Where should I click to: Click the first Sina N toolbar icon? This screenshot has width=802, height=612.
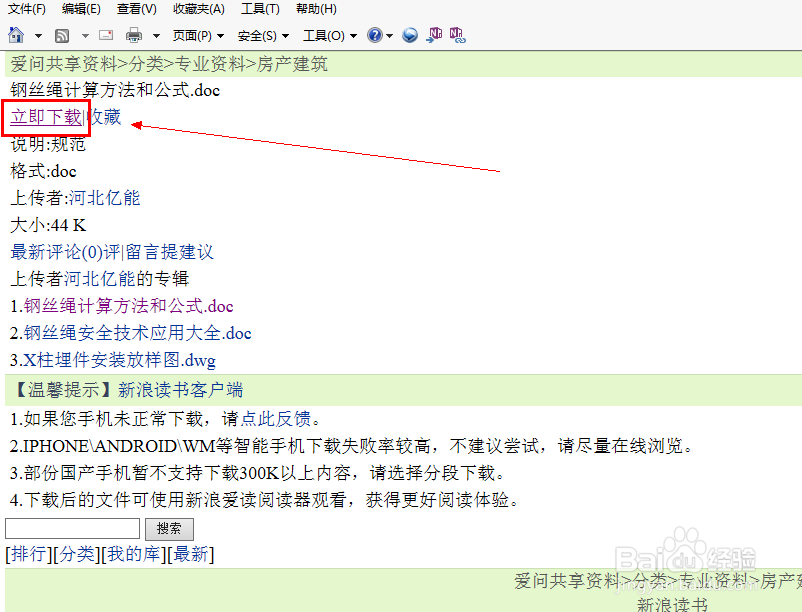click(x=435, y=35)
